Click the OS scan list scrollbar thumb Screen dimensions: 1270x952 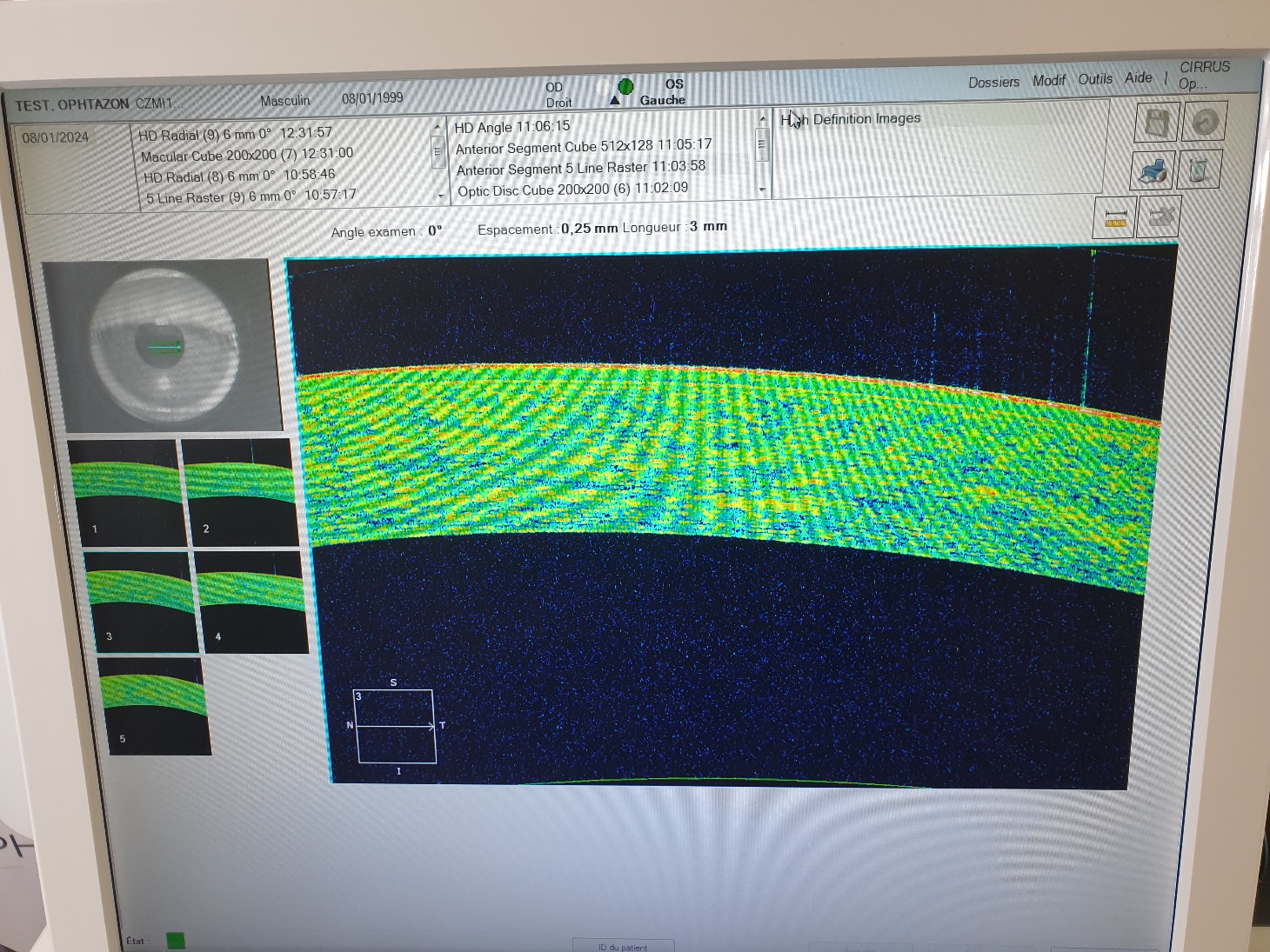pyautogui.click(x=763, y=144)
